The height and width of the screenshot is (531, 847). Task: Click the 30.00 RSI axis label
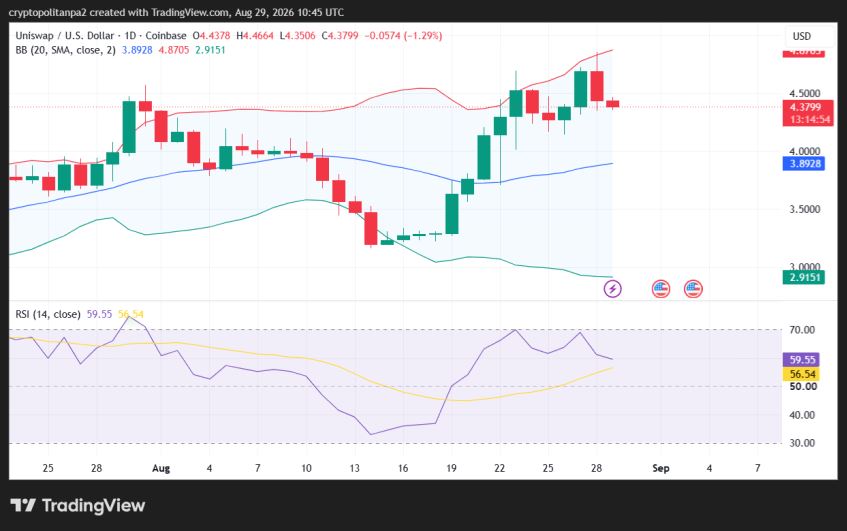pyautogui.click(x=802, y=443)
